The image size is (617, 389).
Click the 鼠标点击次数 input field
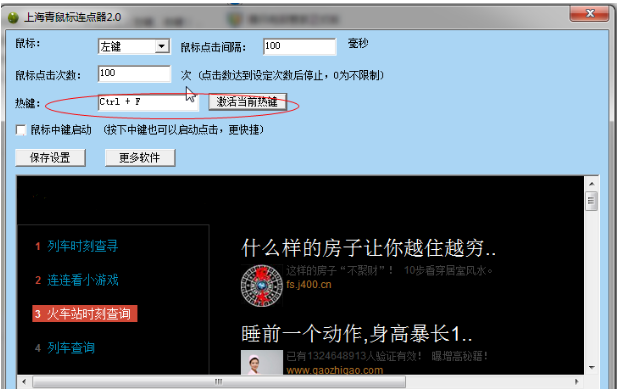tap(134, 74)
